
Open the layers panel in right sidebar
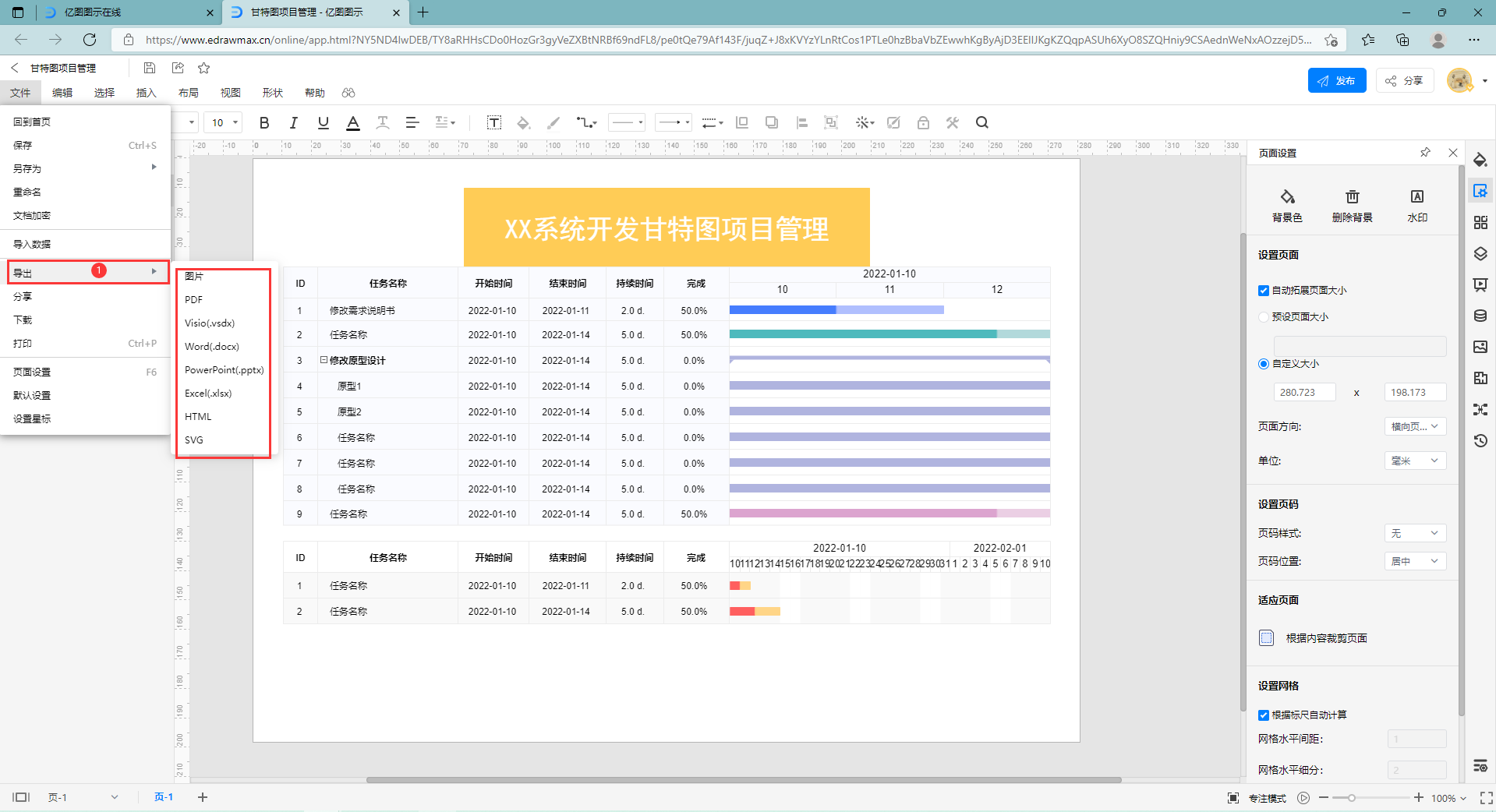click(x=1480, y=253)
